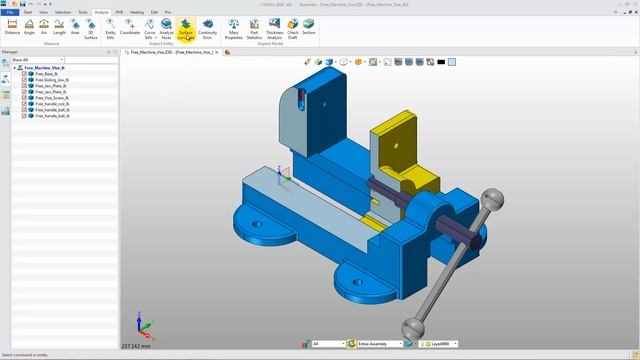Image resolution: width=640 pixels, height=360 pixels.
Task: Open dropdown arrow beside orange object icon
Action: tap(364, 62)
